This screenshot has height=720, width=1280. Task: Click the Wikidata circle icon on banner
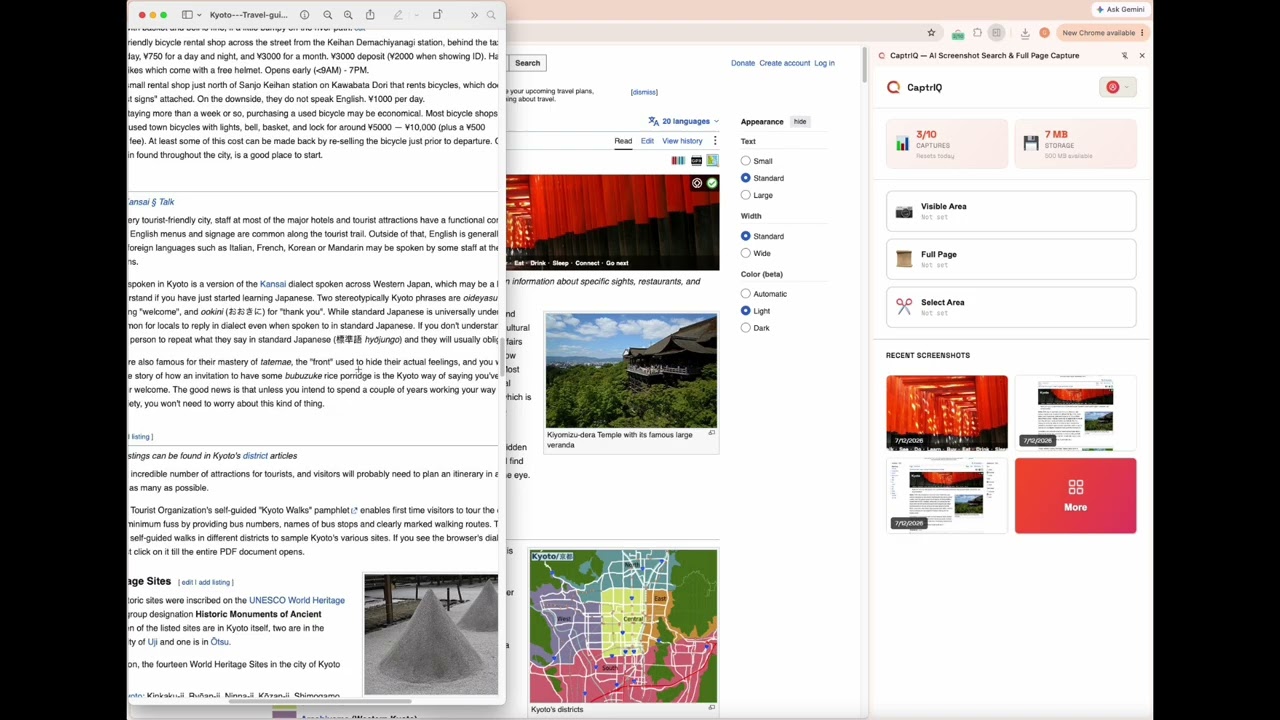click(697, 183)
